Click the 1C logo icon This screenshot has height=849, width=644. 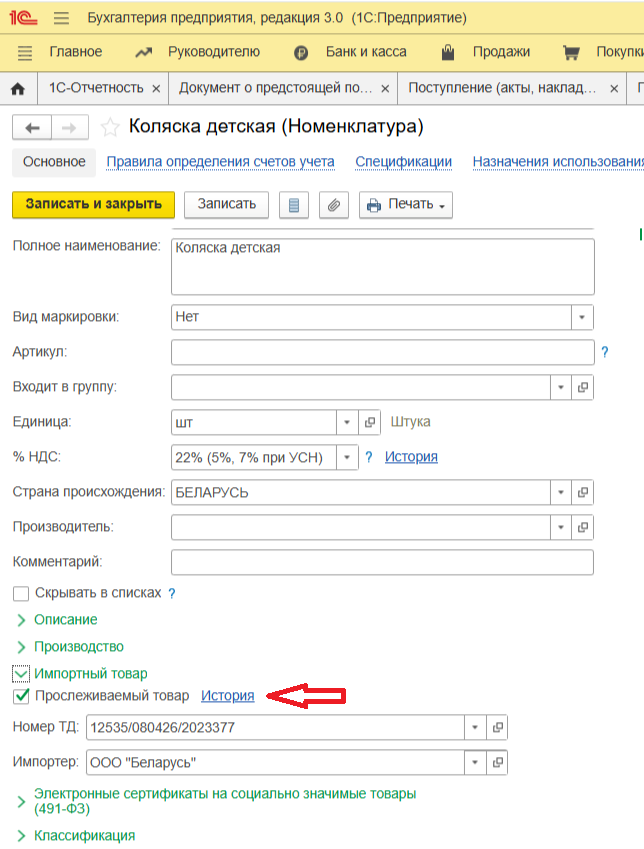23,18
